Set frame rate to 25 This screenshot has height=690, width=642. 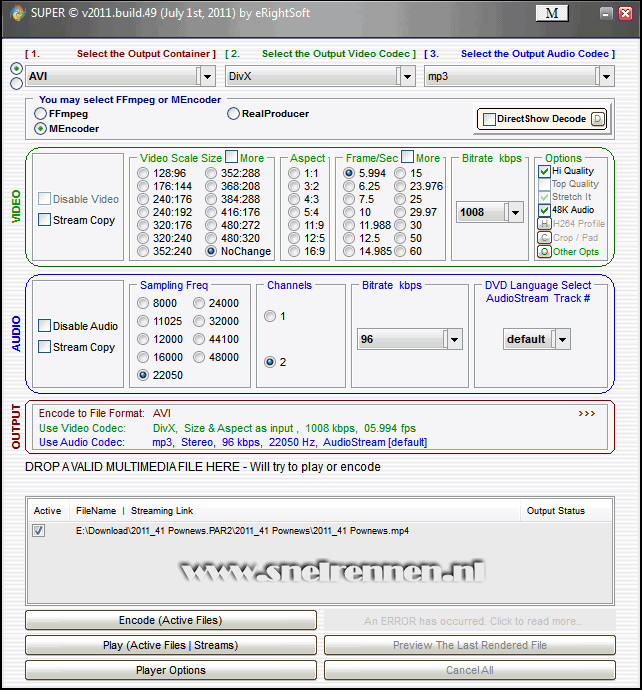pyautogui.click(x=400, y=199)
